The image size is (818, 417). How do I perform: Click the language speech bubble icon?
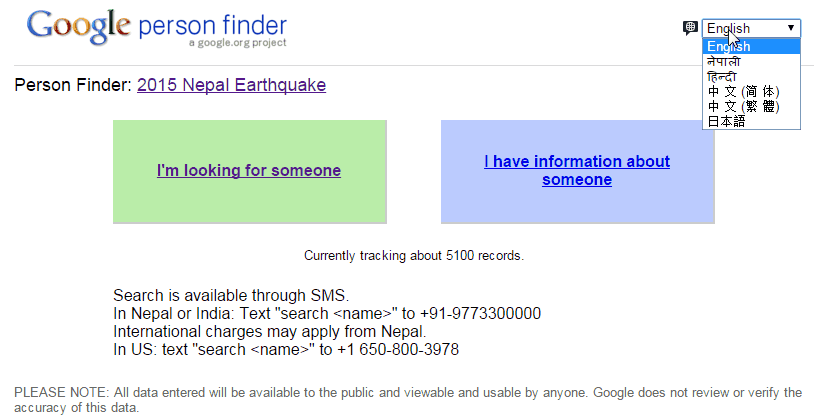(x=690, y=28)
